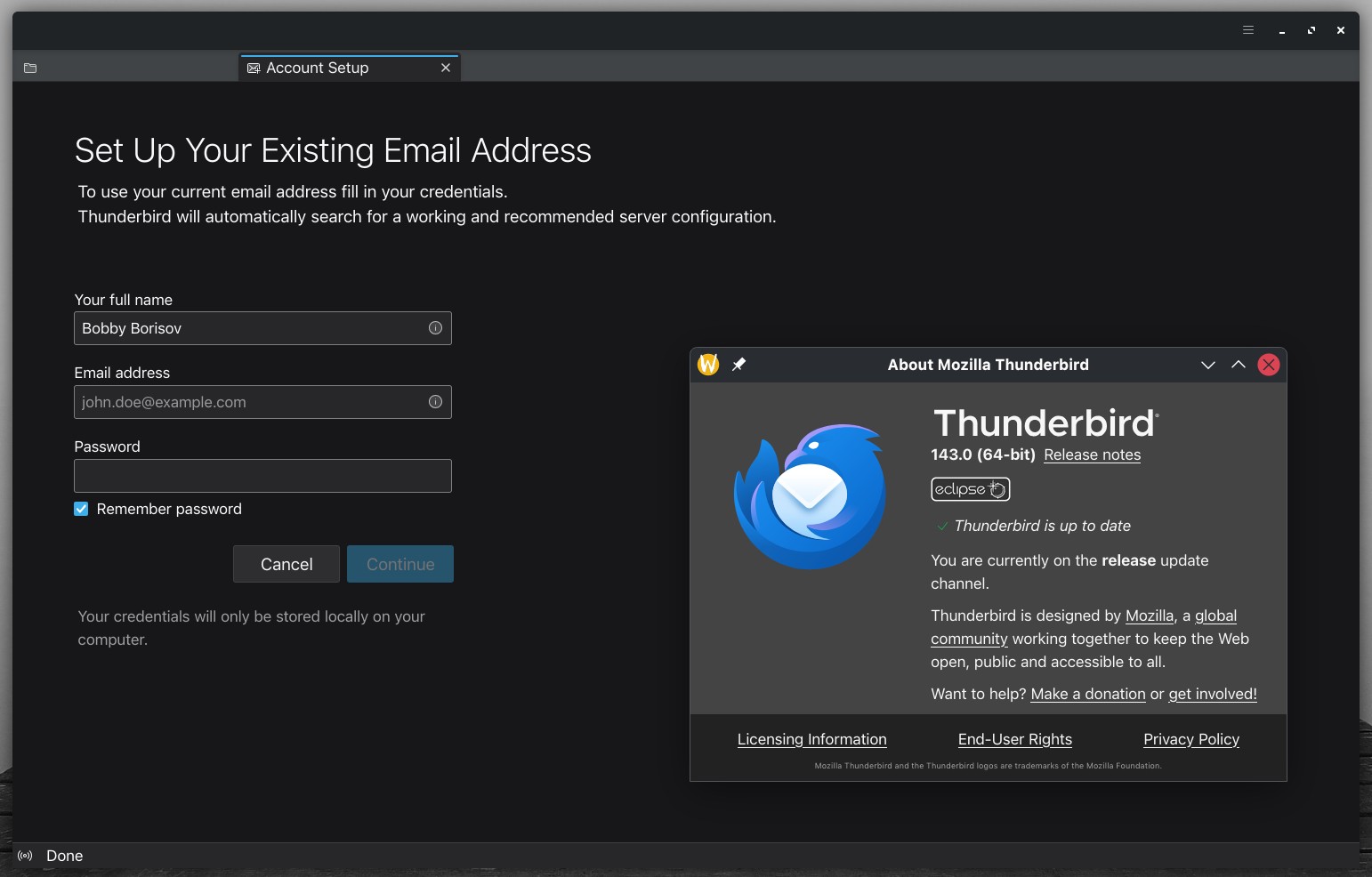Click the pin icon in the About dialog

click(x=738, y=365)
